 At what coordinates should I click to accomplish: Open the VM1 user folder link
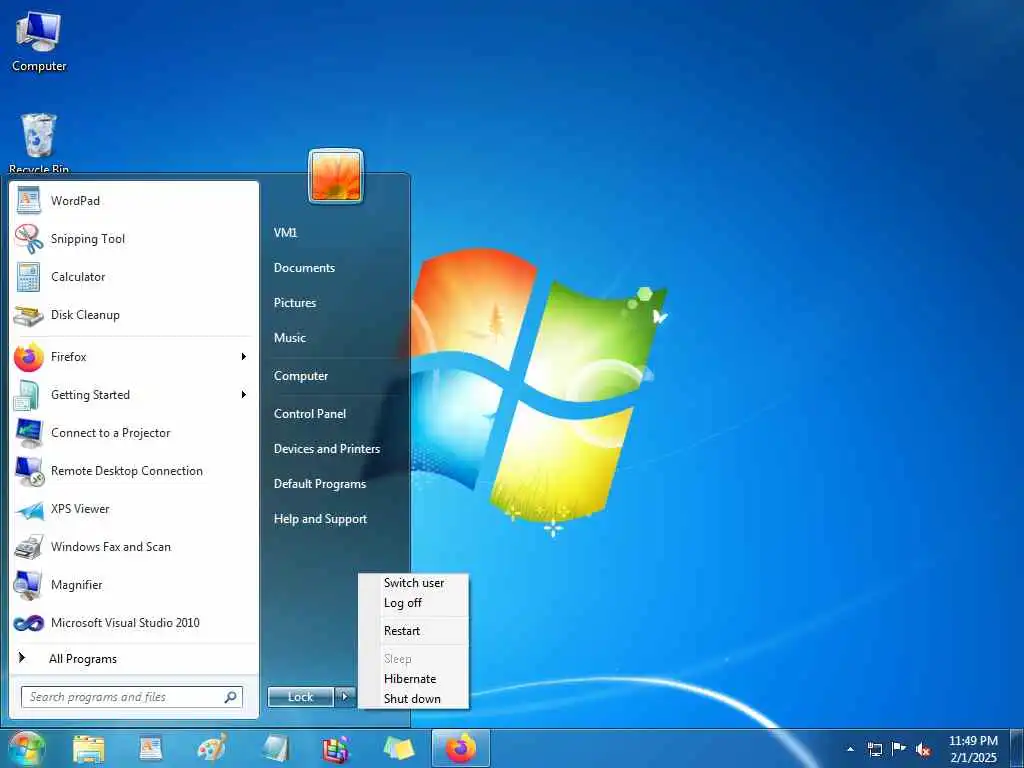coord(285,232)
